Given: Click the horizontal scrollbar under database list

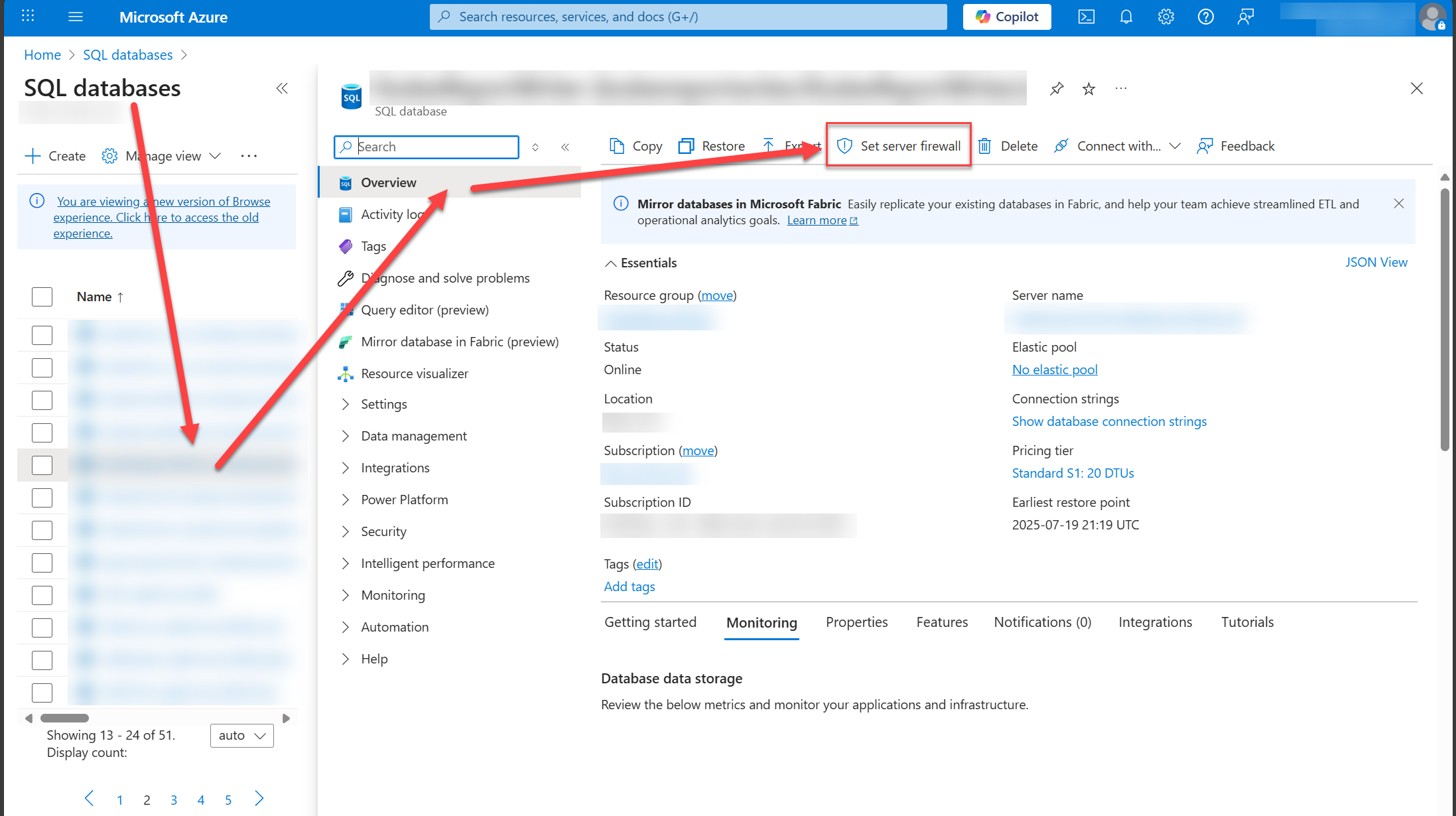Looking at the screenshot, I should click(64, 718).
